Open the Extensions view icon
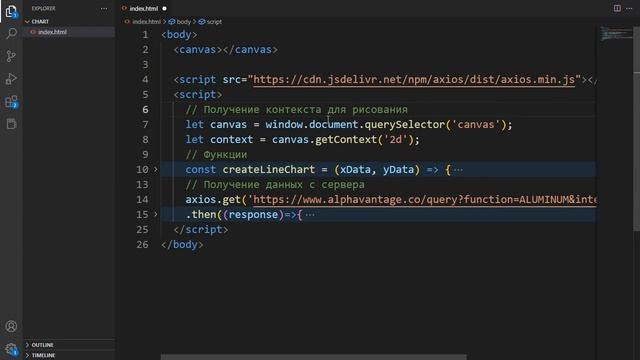640x360 pixels. (x=11, y=102)
